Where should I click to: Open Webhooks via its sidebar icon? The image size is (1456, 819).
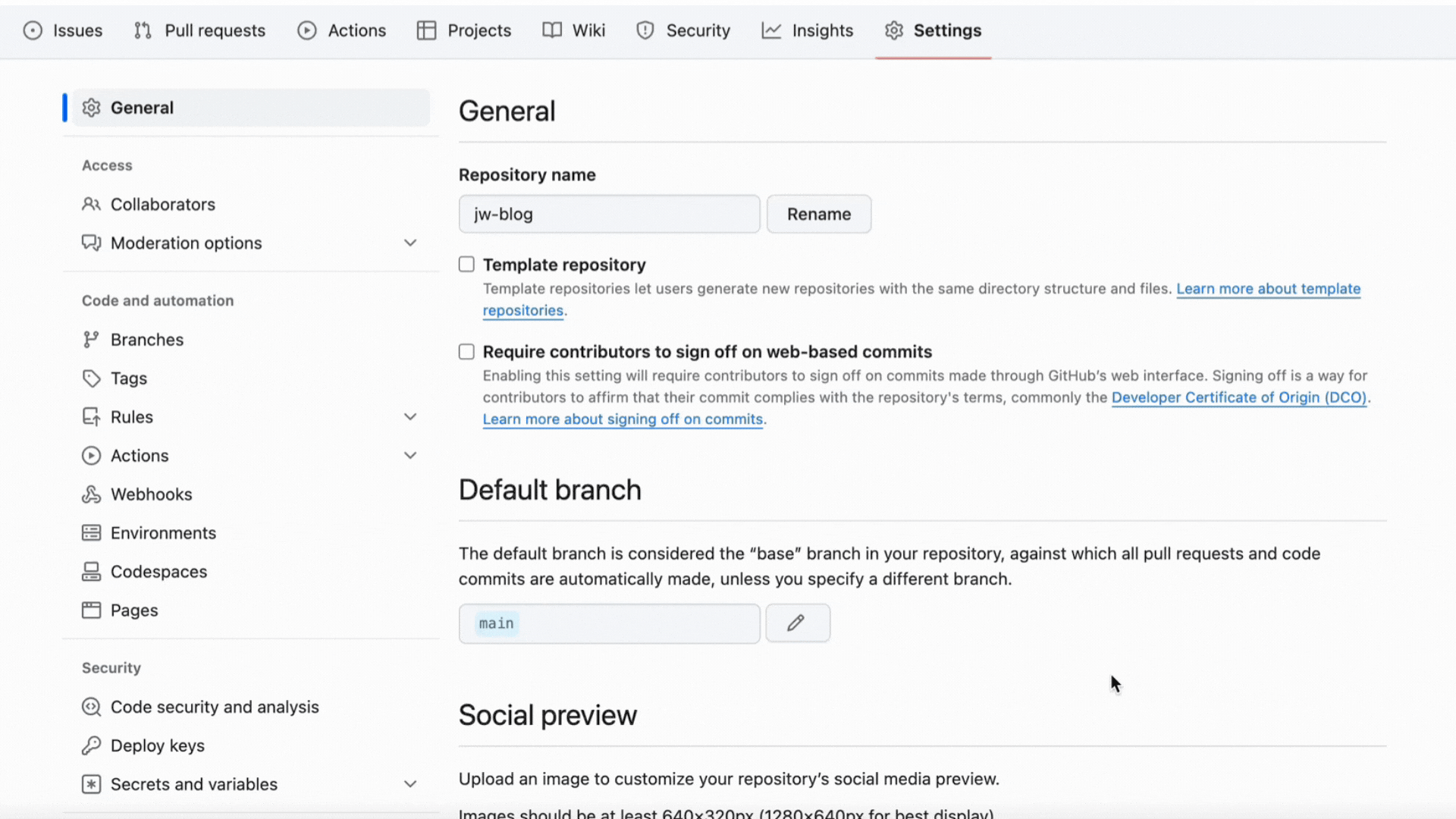91,494
